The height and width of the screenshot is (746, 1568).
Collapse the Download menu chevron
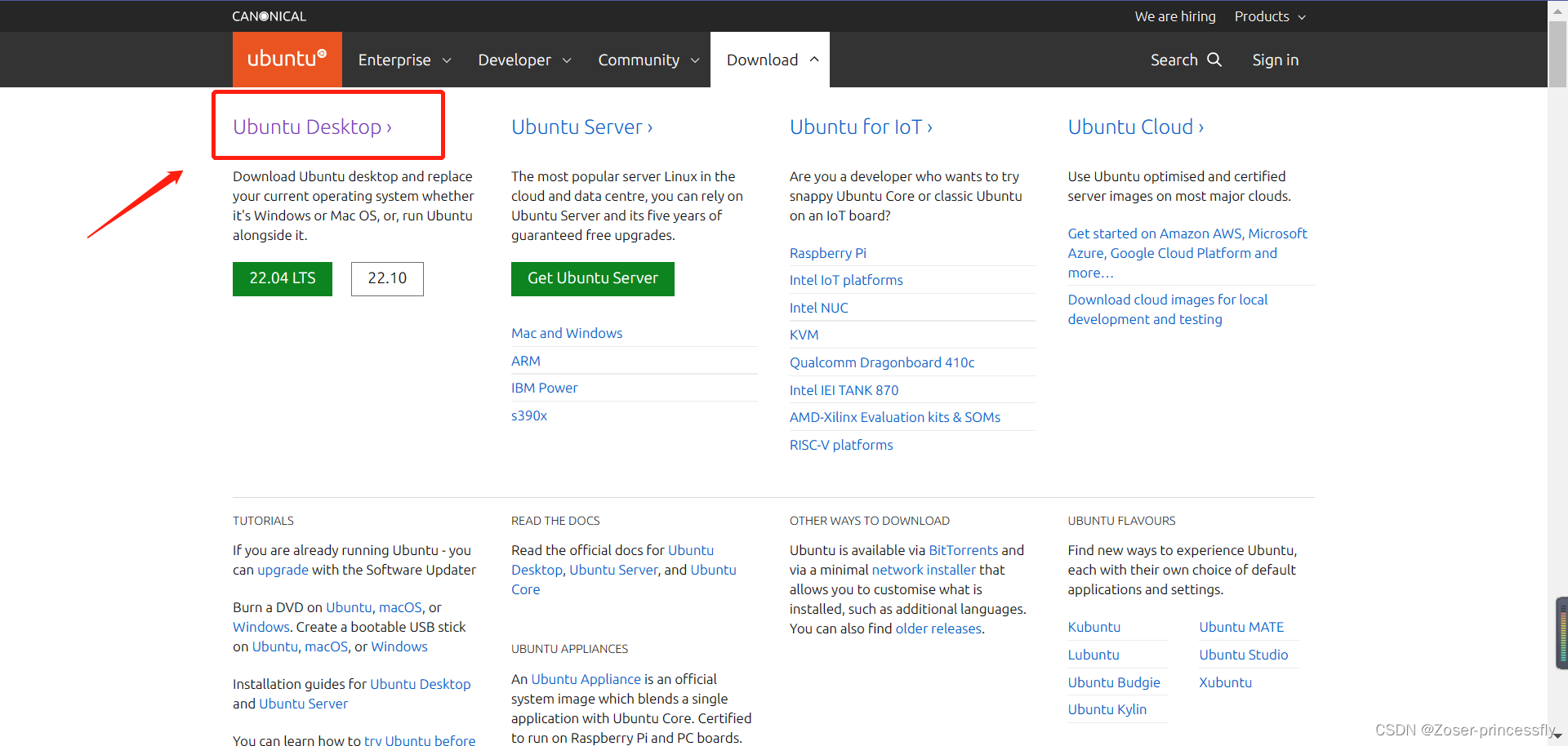click(814, 60)
